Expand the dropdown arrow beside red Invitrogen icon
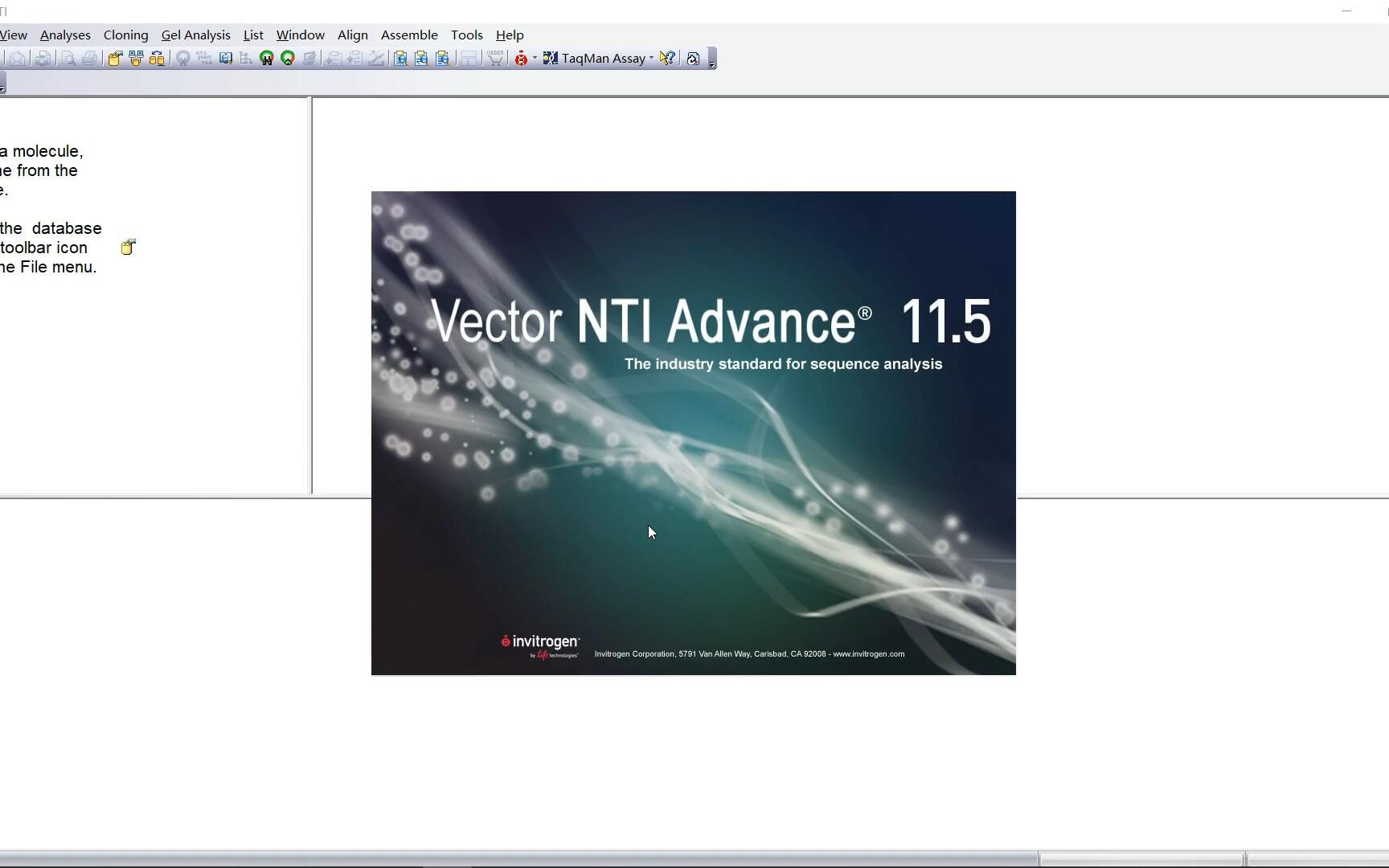 coord(535,59)
